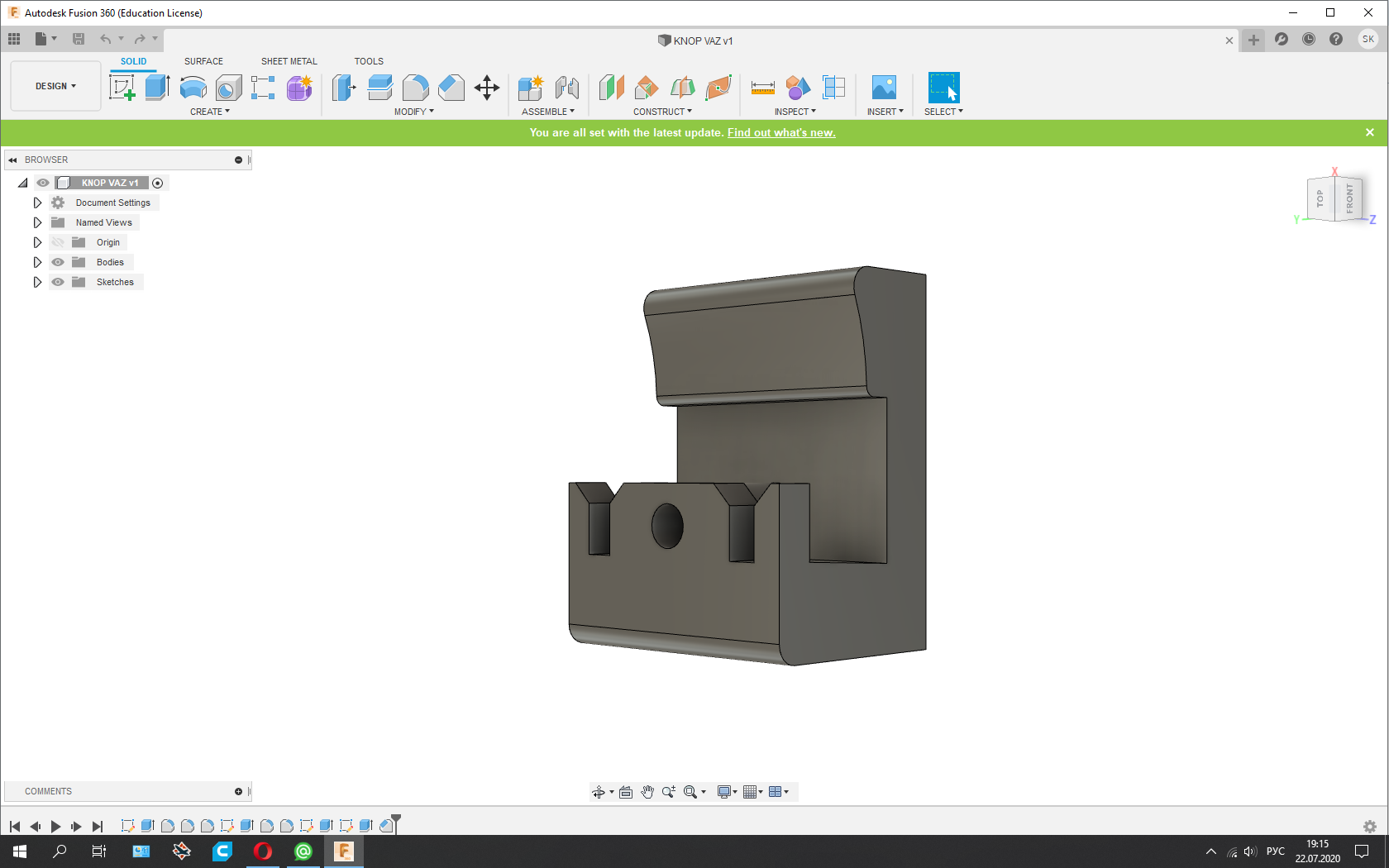Dismiss the green update notification banner
Viewport: 1389px width, 868px height.
[1369, 132]
